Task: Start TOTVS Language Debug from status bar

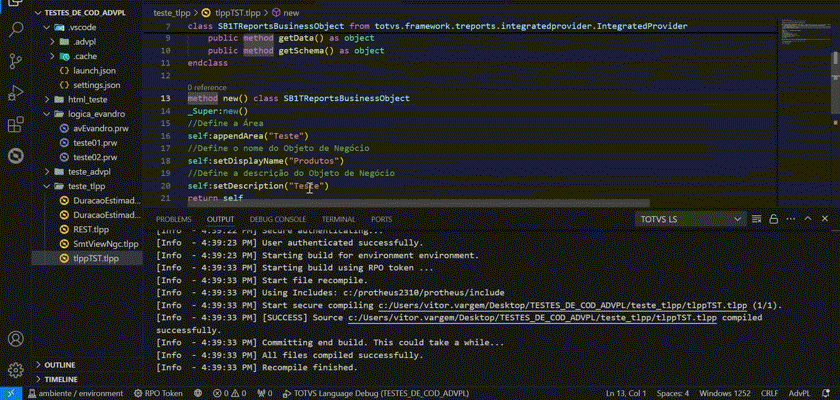Action: (x=376, y=393)
